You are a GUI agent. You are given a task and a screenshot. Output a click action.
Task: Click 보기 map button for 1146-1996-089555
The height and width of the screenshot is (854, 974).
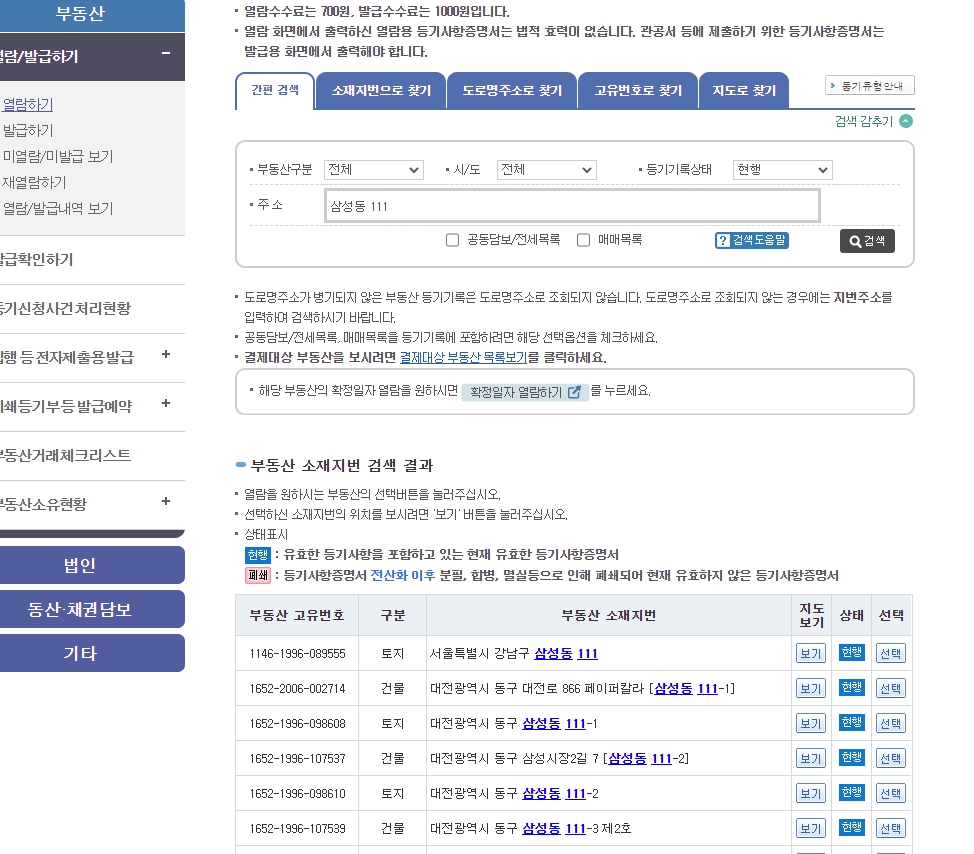[811, 653]
